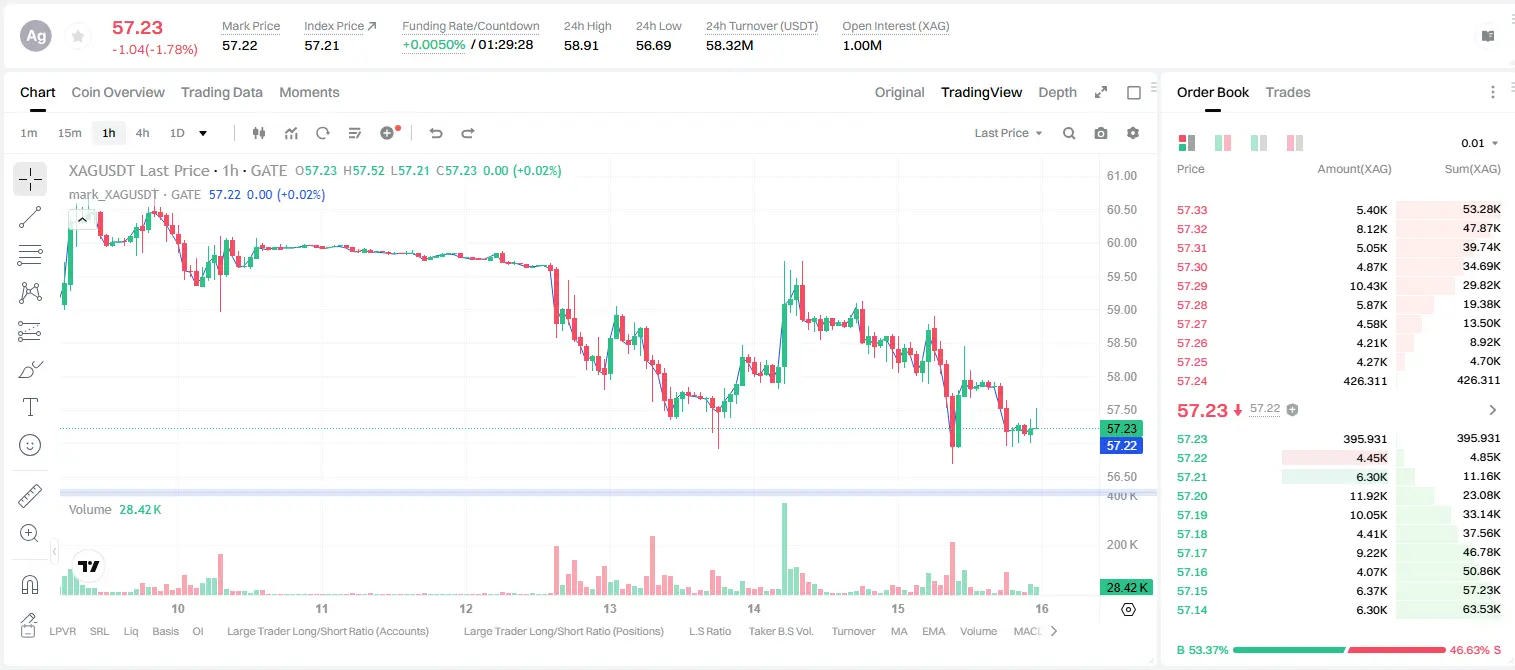Add XAG to favorites with star

(77, 36)
